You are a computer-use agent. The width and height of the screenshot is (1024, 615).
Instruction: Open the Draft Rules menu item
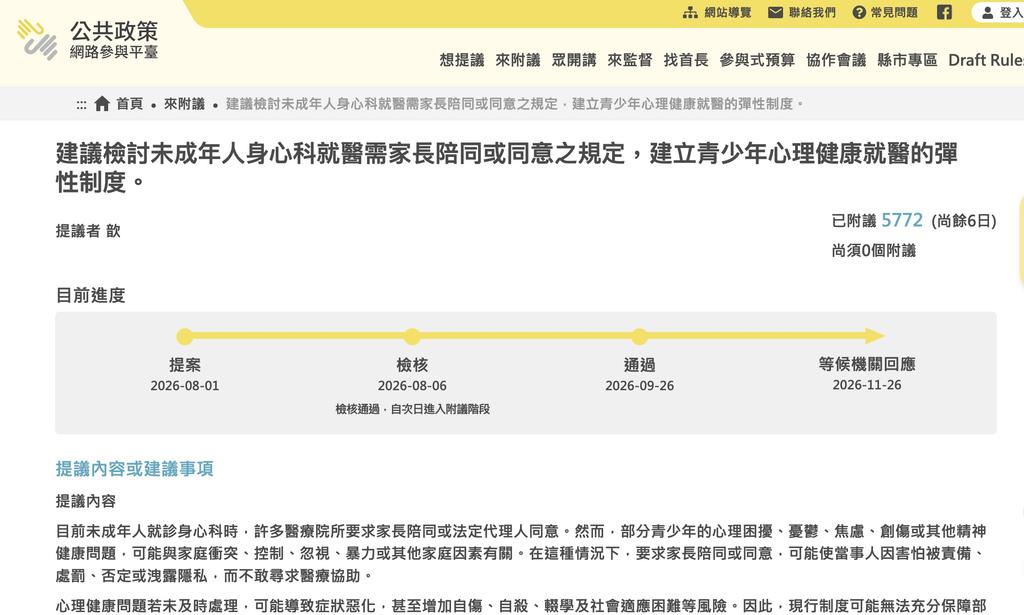click(986, 60)
